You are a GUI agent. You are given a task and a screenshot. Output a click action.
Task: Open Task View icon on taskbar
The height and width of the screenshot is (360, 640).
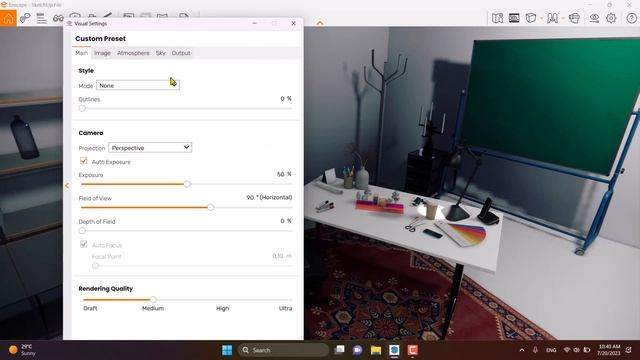click(x=339, y=350)
